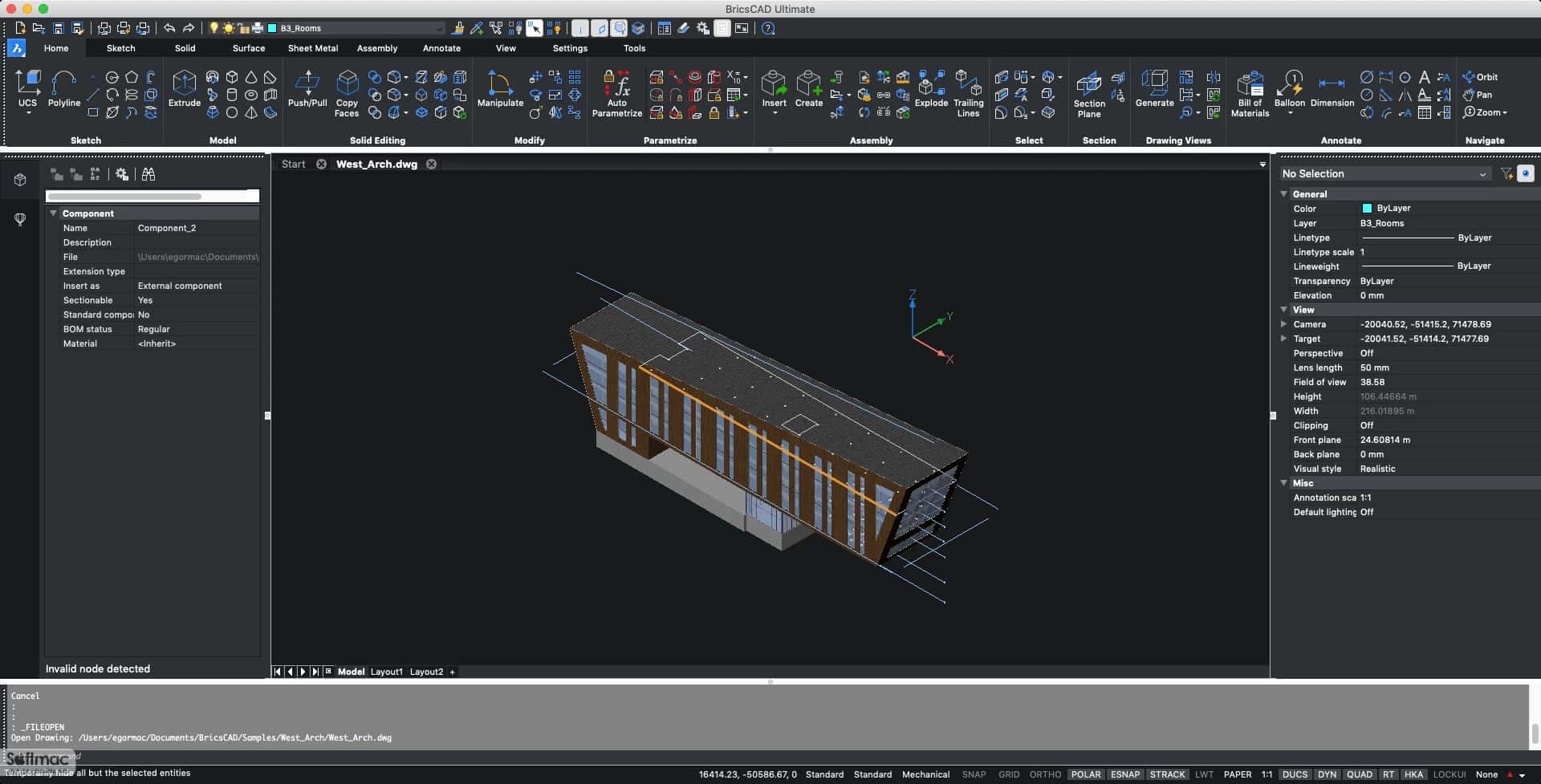Toggle LWT lineweight display

tap(1204, 774)
